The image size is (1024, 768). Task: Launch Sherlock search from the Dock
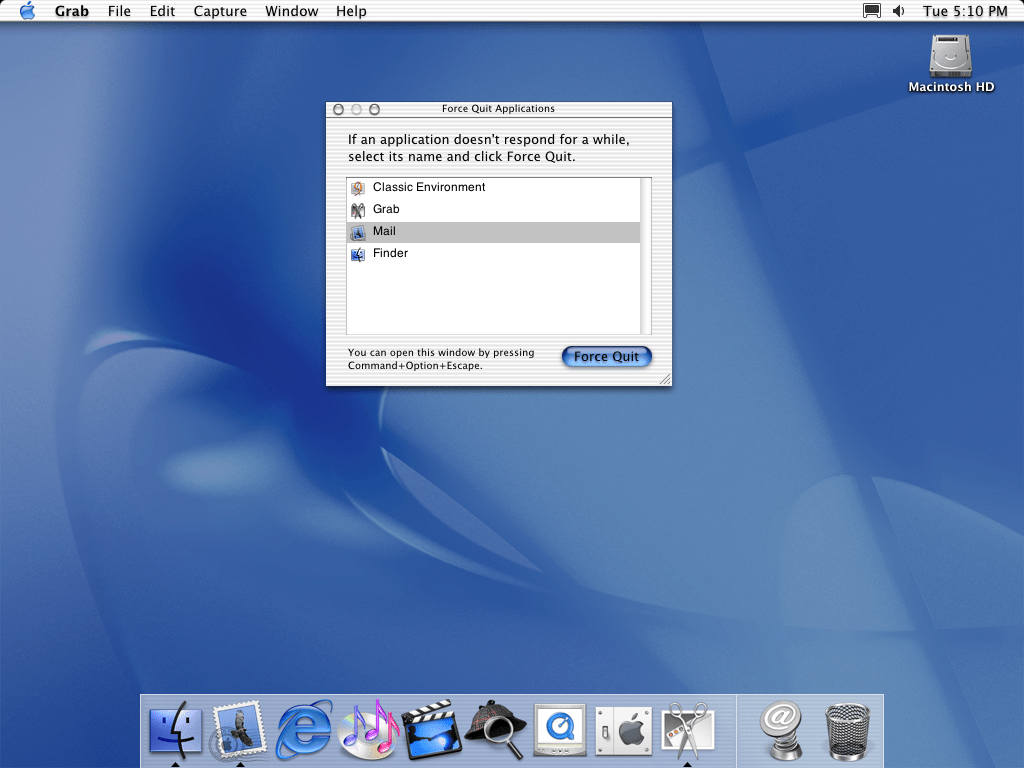496,730
